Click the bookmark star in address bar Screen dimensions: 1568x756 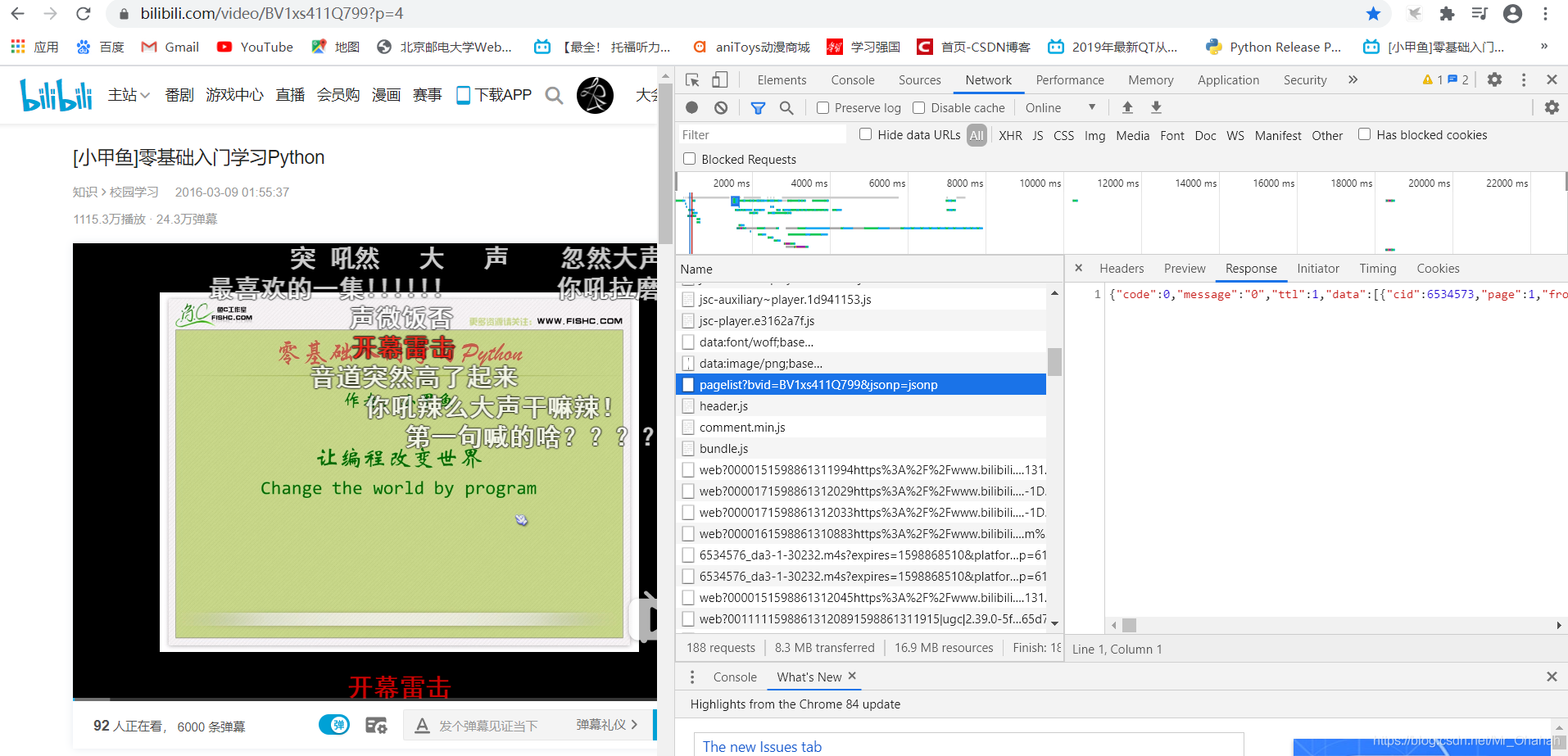tap(1374, 14)
